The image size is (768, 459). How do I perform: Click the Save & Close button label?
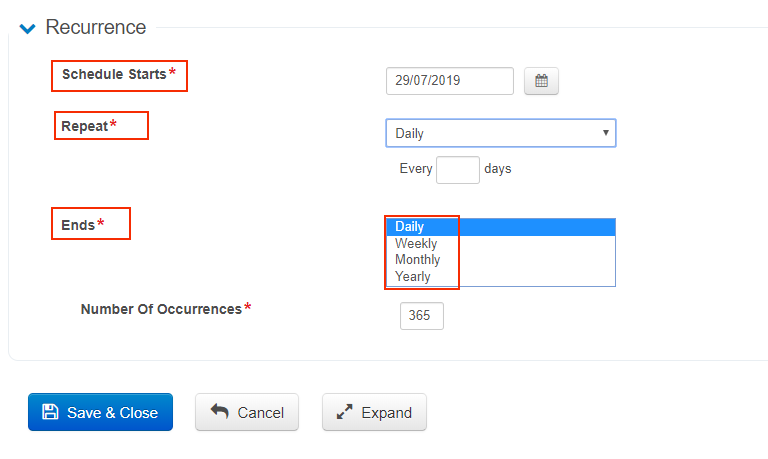112,412
